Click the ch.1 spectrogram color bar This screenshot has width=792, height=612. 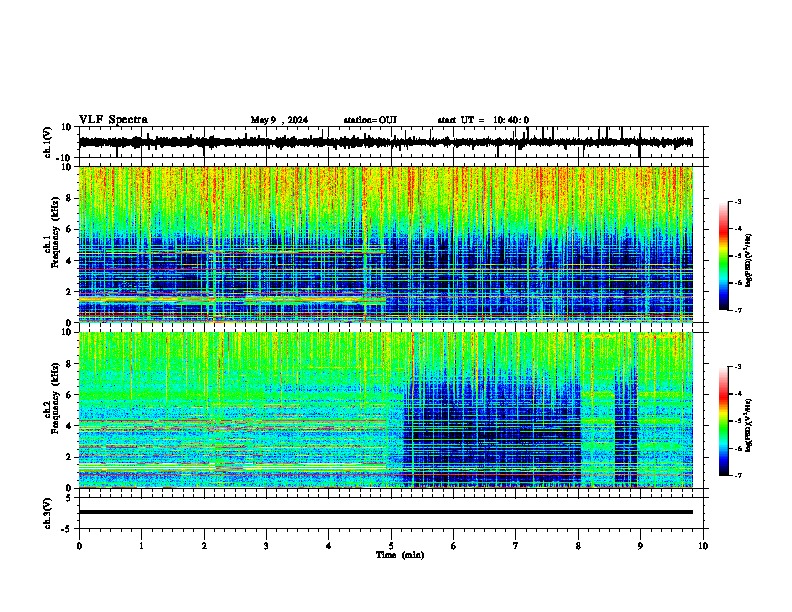pos(724,256)
